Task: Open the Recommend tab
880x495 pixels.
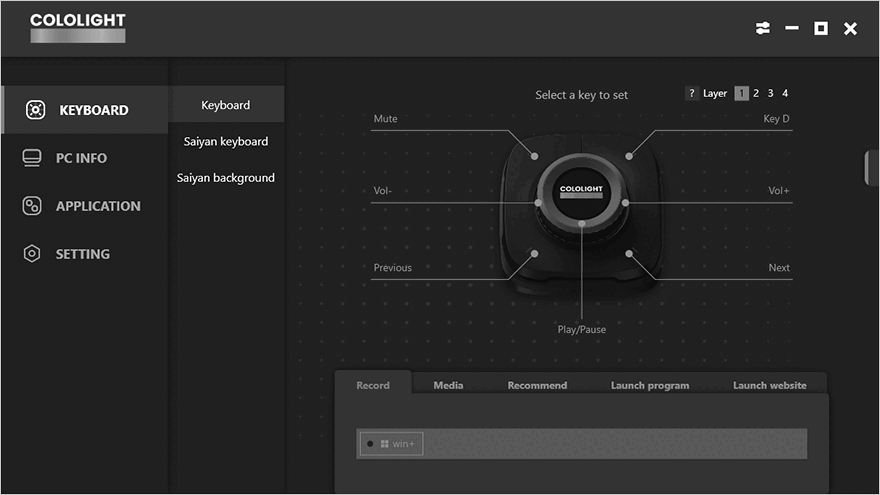Action: (537, 385)
